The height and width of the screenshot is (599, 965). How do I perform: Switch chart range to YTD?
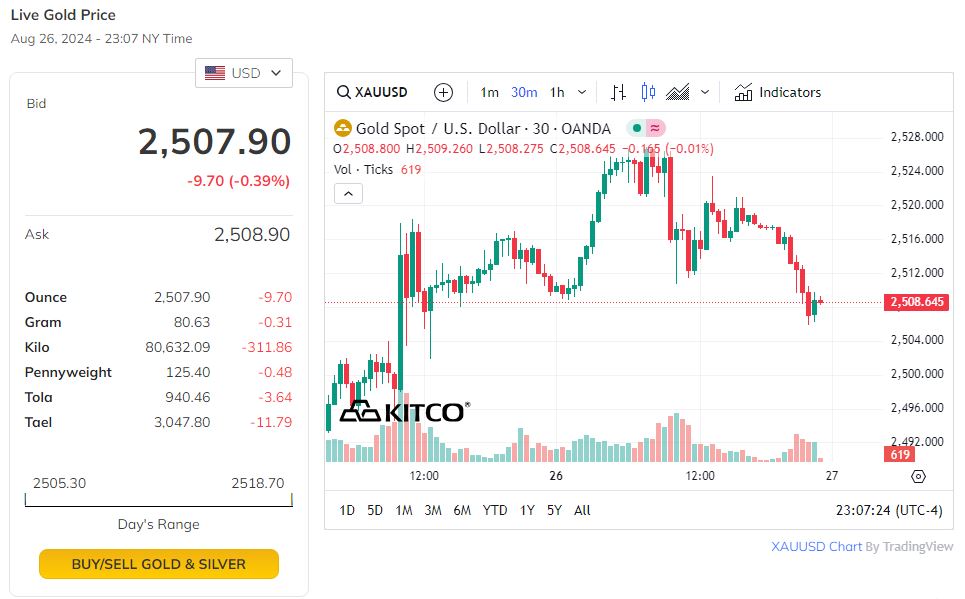495,510
